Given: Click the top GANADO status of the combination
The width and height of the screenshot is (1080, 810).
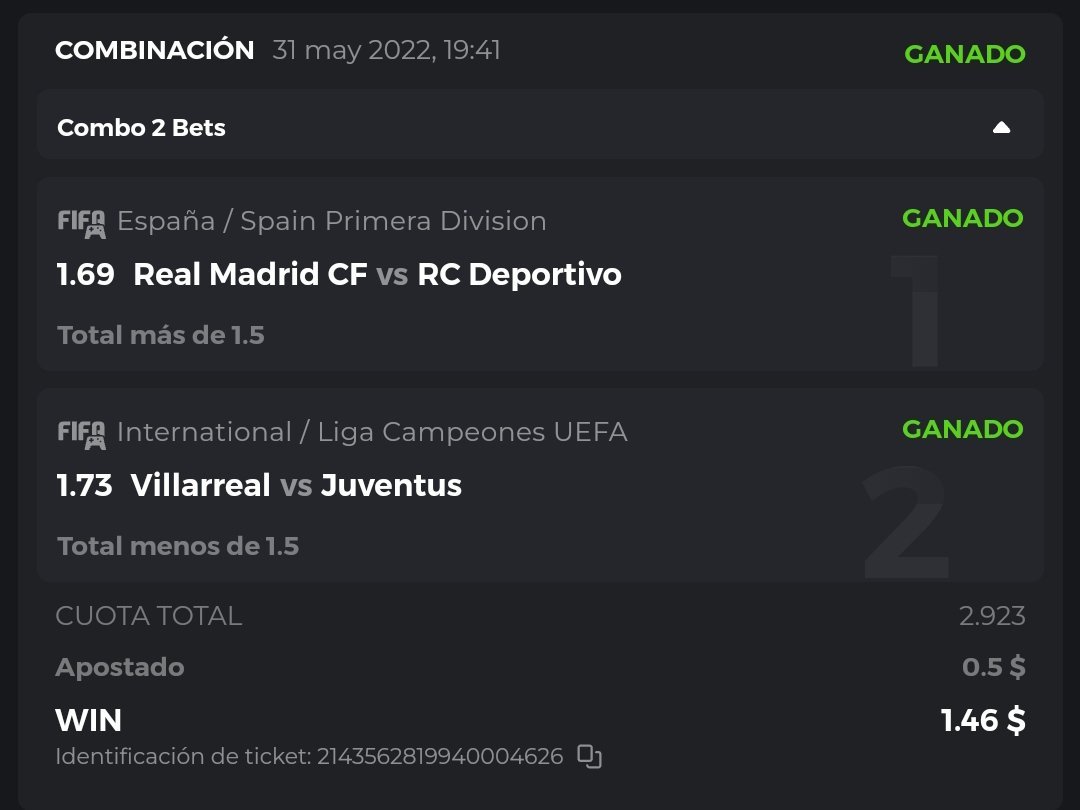Looking at the screenshot, I should [964, 54].
